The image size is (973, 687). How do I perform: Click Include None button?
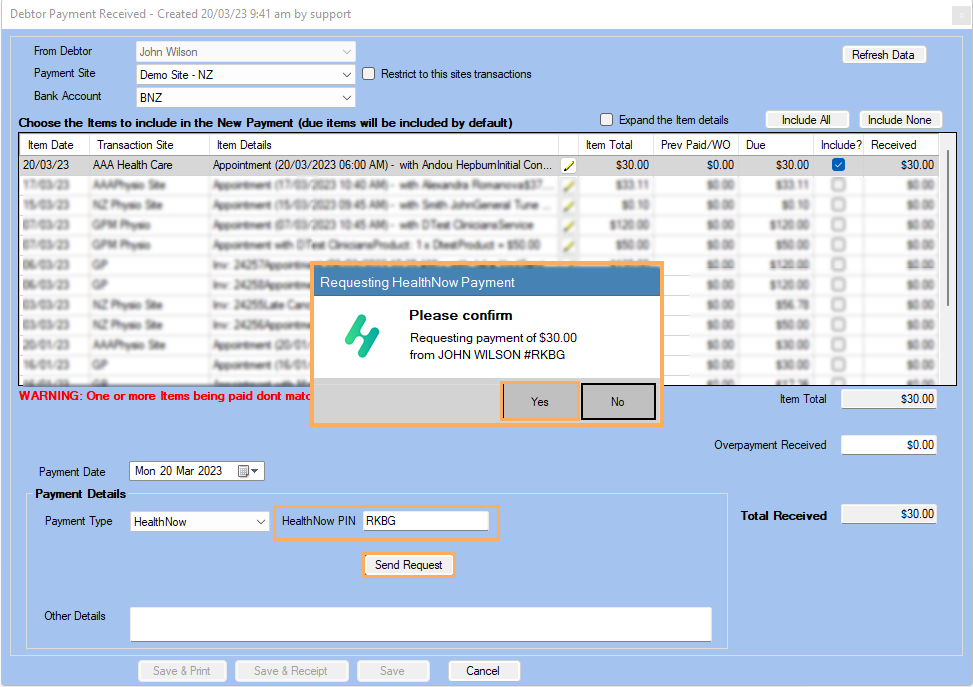coord(900,120)
